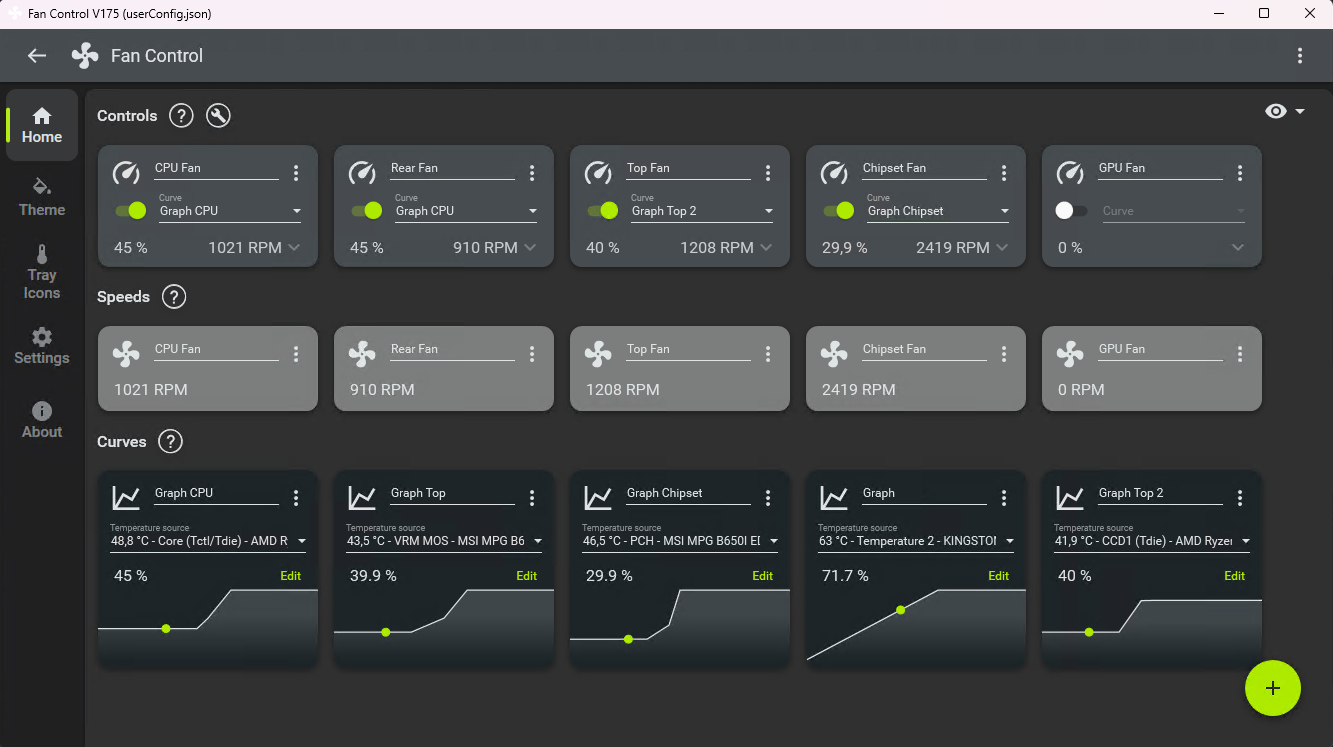Enable the GPU Fan control toggle

(1072, 210)
